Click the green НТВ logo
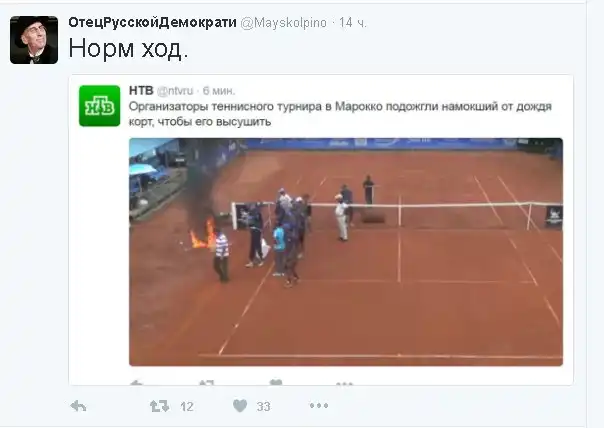 99,106
